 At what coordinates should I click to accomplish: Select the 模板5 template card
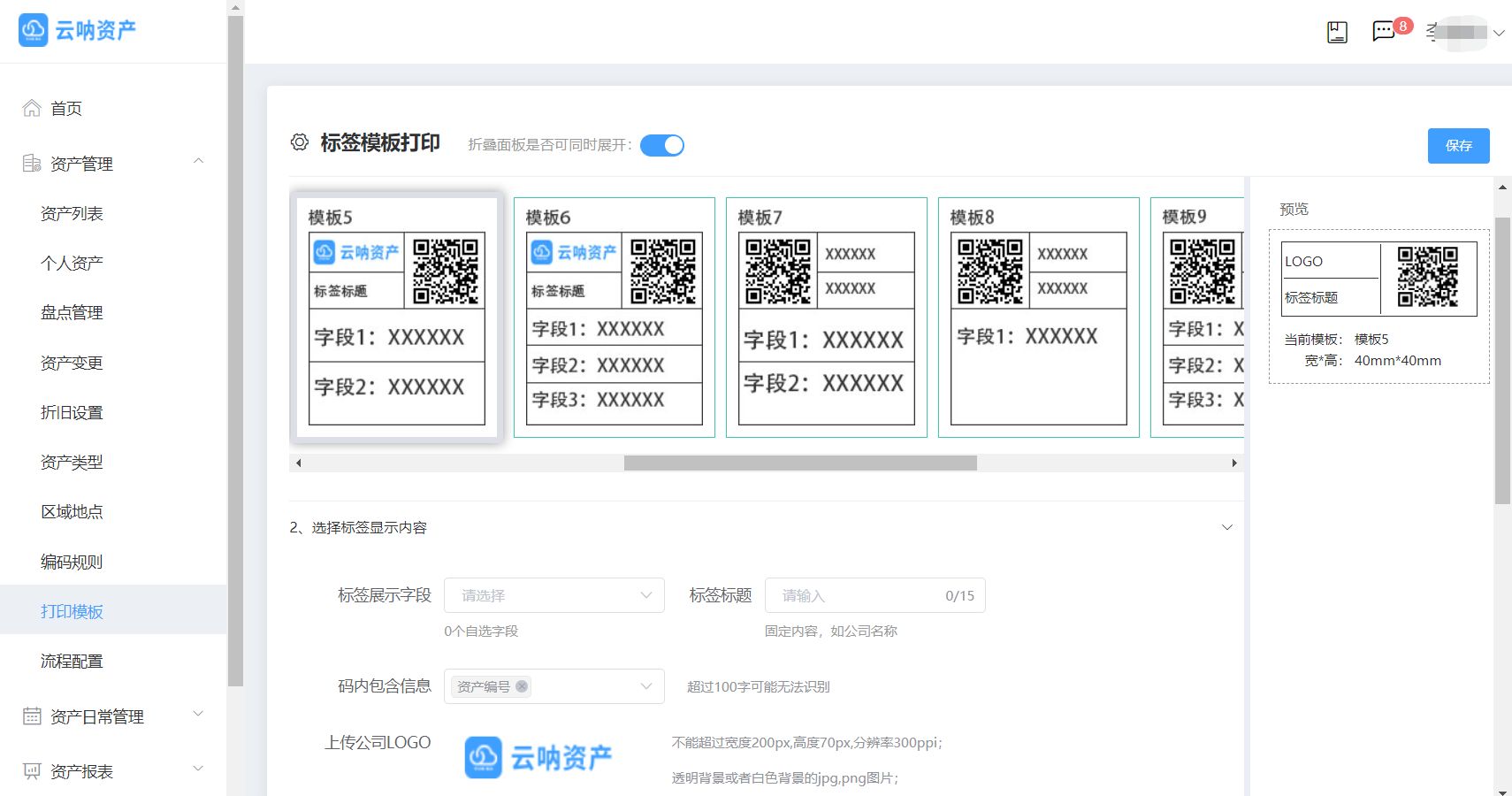tap(397, 318)
